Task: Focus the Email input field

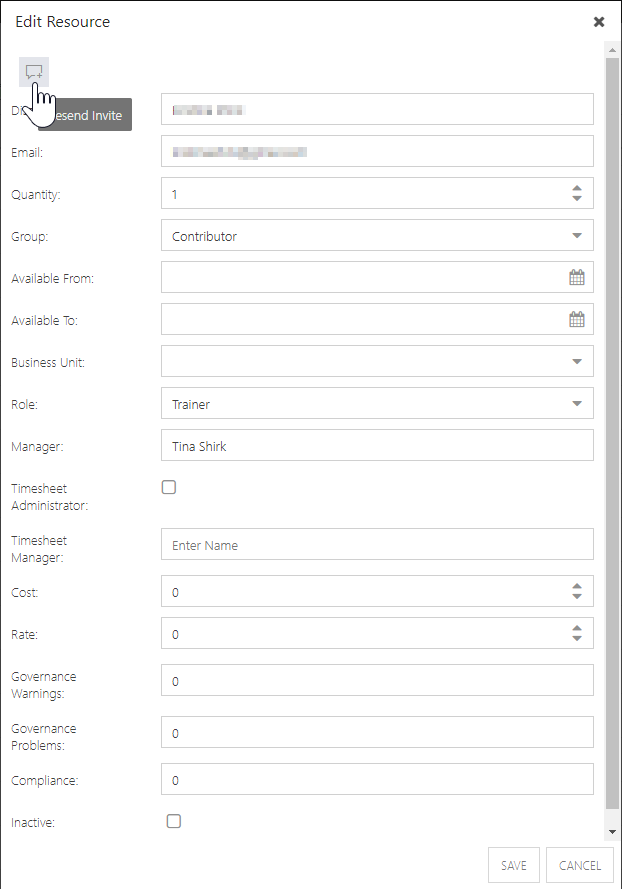Action: pyautogui.click(x=377, y=151)
